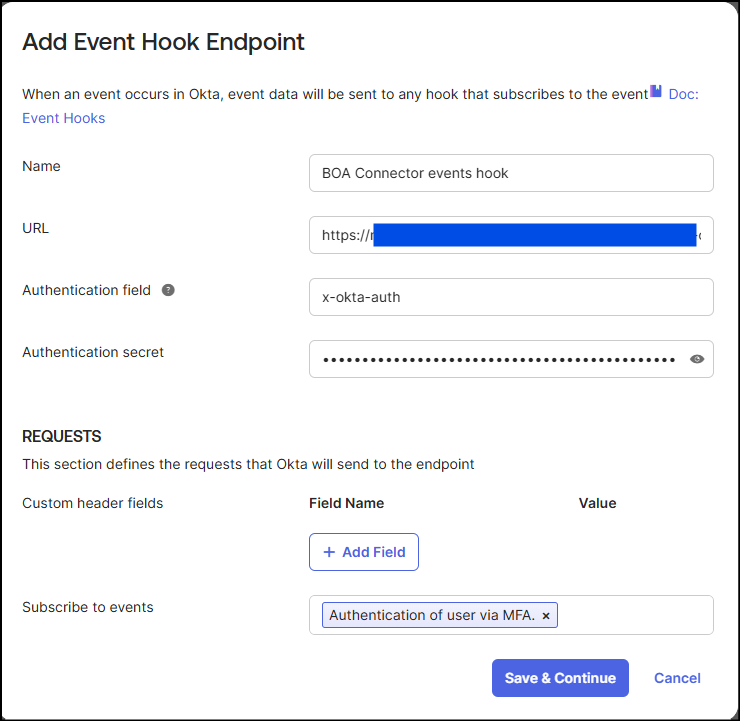Open the Event Hooks link
Image resolution: width=740 pixels, height=721 pixels.
pyautogui.click(x=64, y=118)
